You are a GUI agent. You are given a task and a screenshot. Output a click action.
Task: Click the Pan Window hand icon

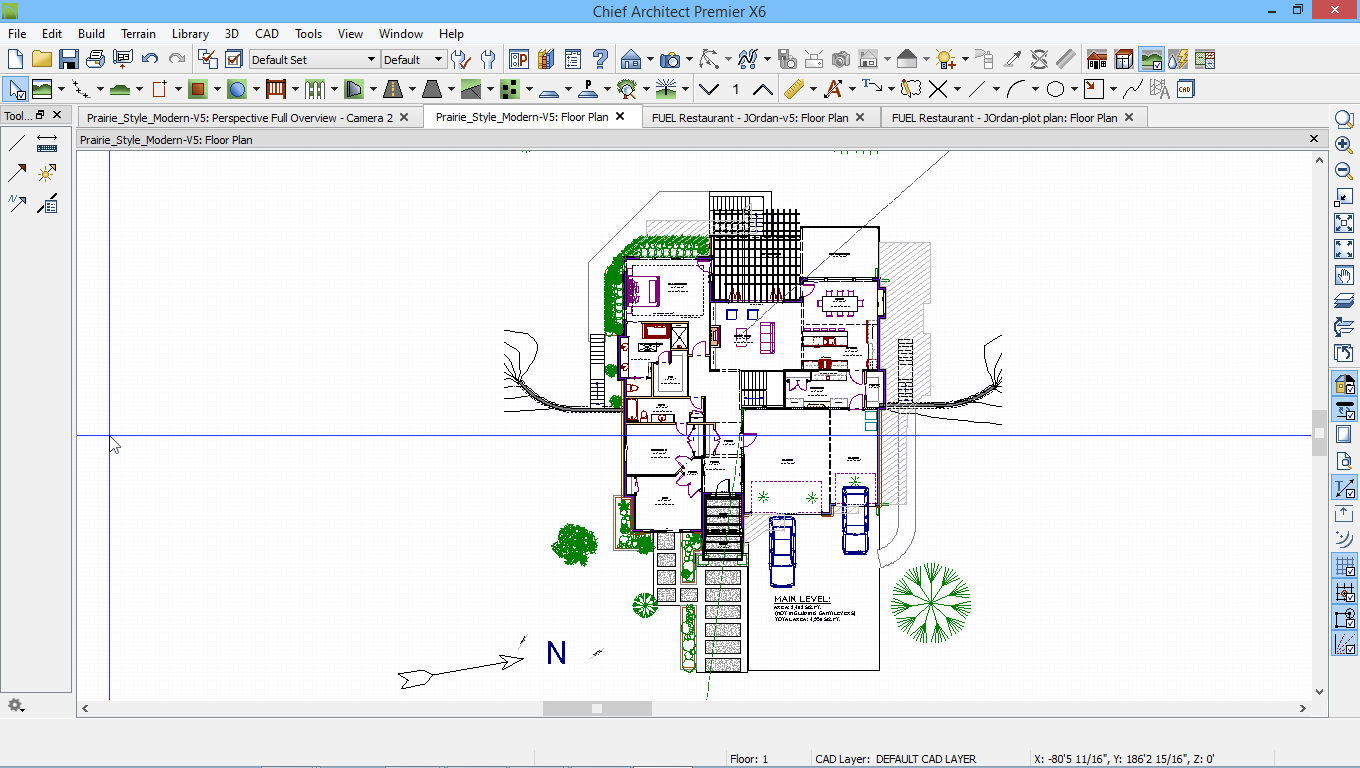click(x=1344, y=275)
